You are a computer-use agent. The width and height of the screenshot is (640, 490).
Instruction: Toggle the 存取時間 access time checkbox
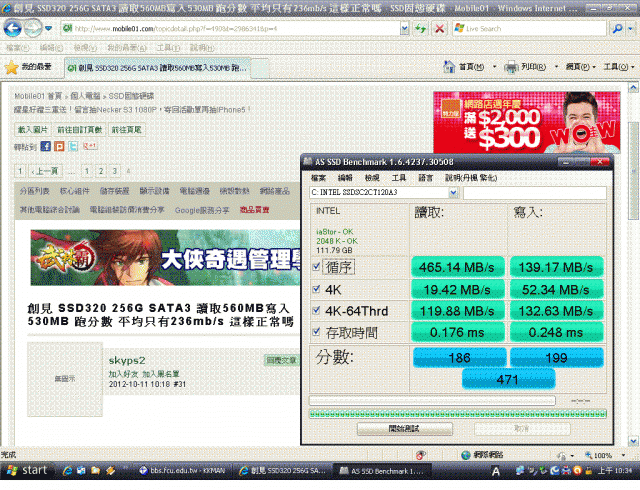(x=316, y=332)
